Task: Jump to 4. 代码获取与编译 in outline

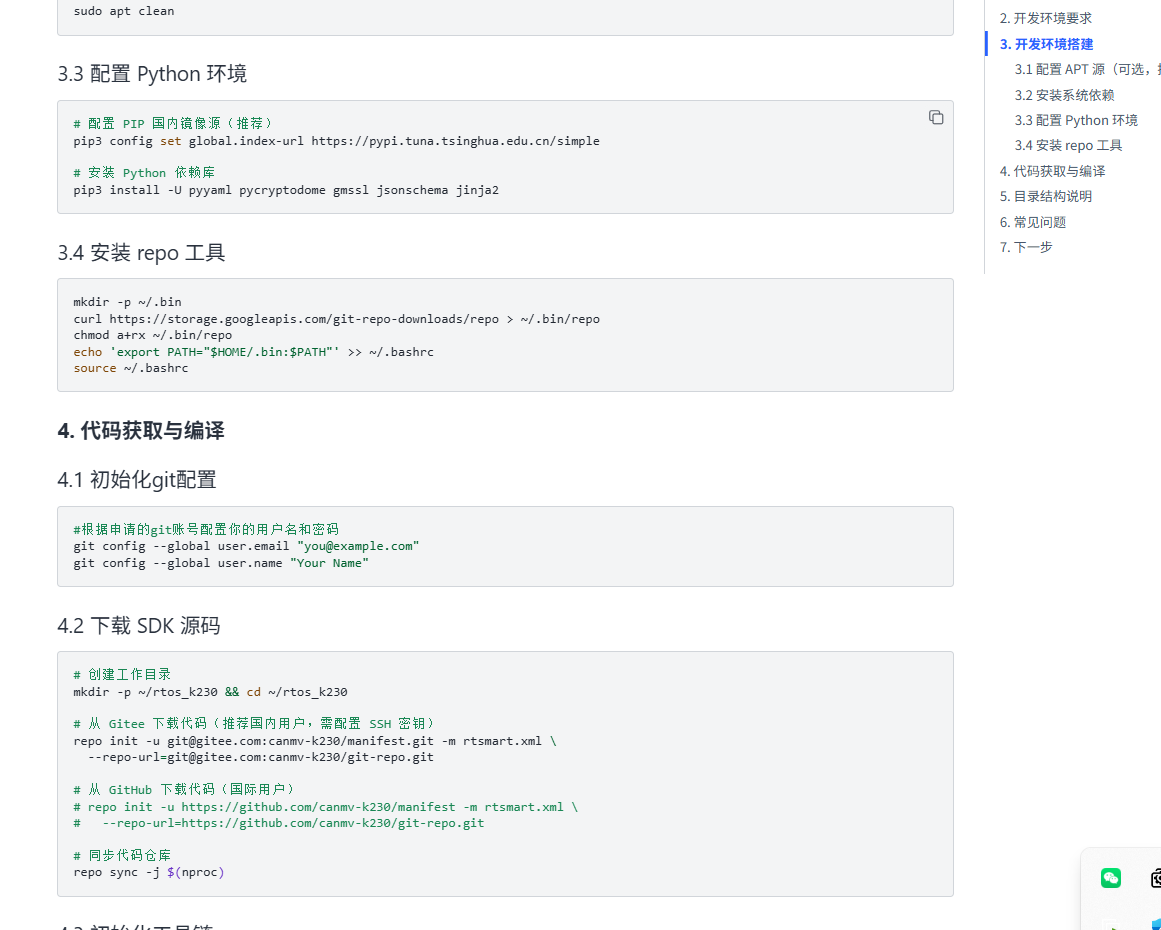Action: 1052,171
